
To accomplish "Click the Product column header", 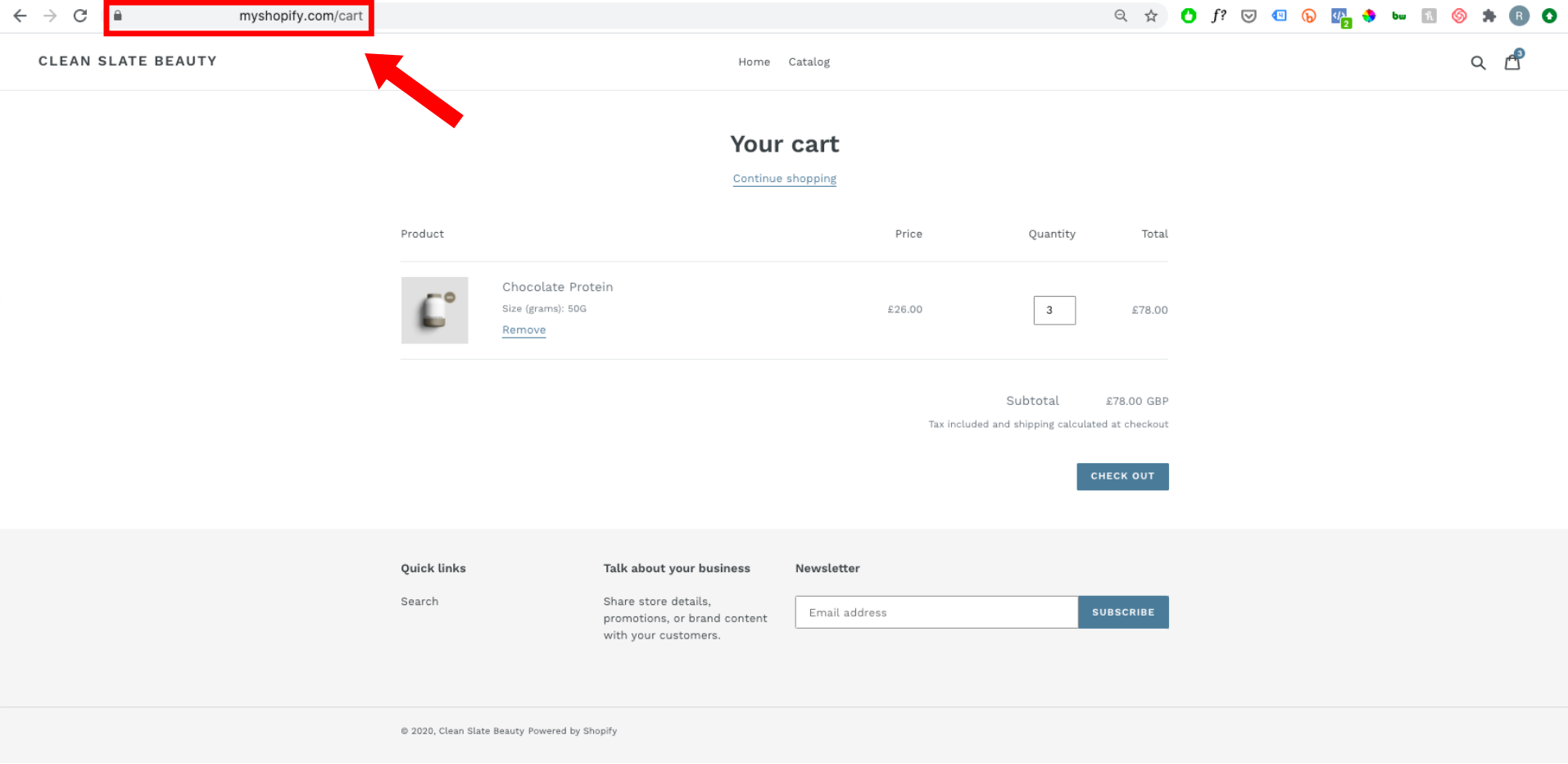I will 422,234.
